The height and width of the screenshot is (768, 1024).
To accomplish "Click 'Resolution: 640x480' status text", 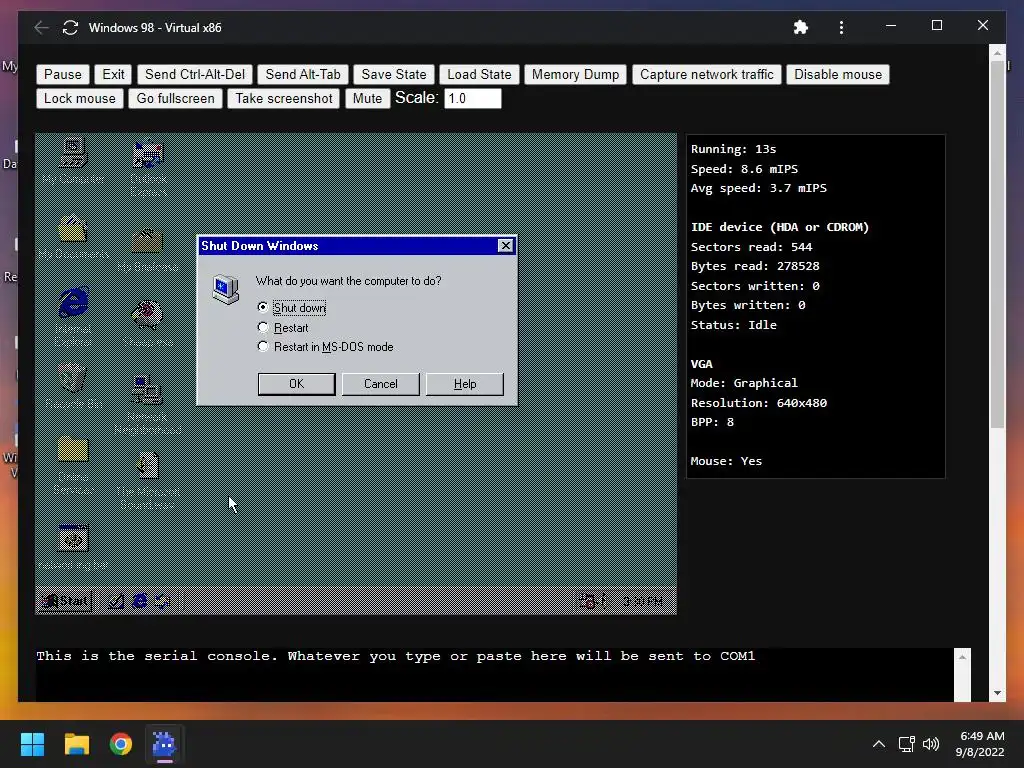I will click(x=759, y=403).
